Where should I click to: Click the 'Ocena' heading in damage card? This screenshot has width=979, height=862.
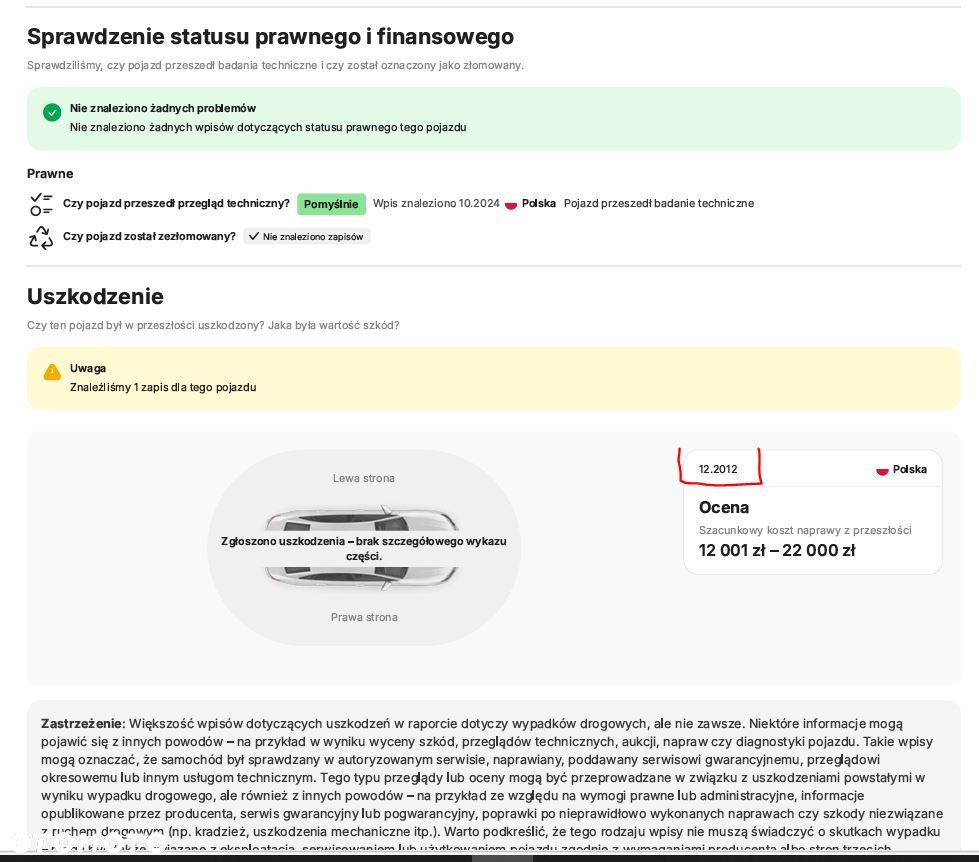[x=724, y=507]
